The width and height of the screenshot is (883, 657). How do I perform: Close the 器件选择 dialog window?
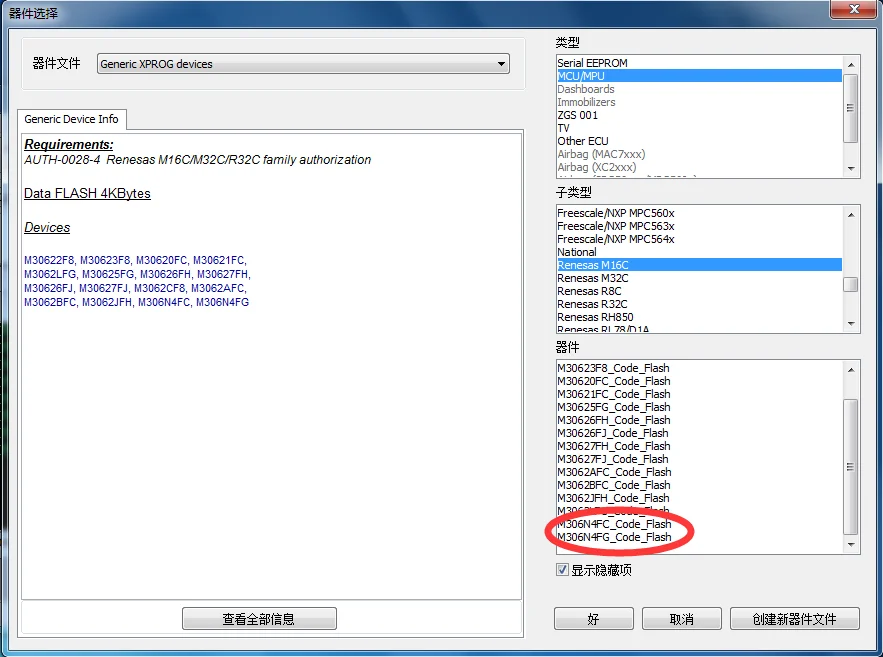(854, 9)
